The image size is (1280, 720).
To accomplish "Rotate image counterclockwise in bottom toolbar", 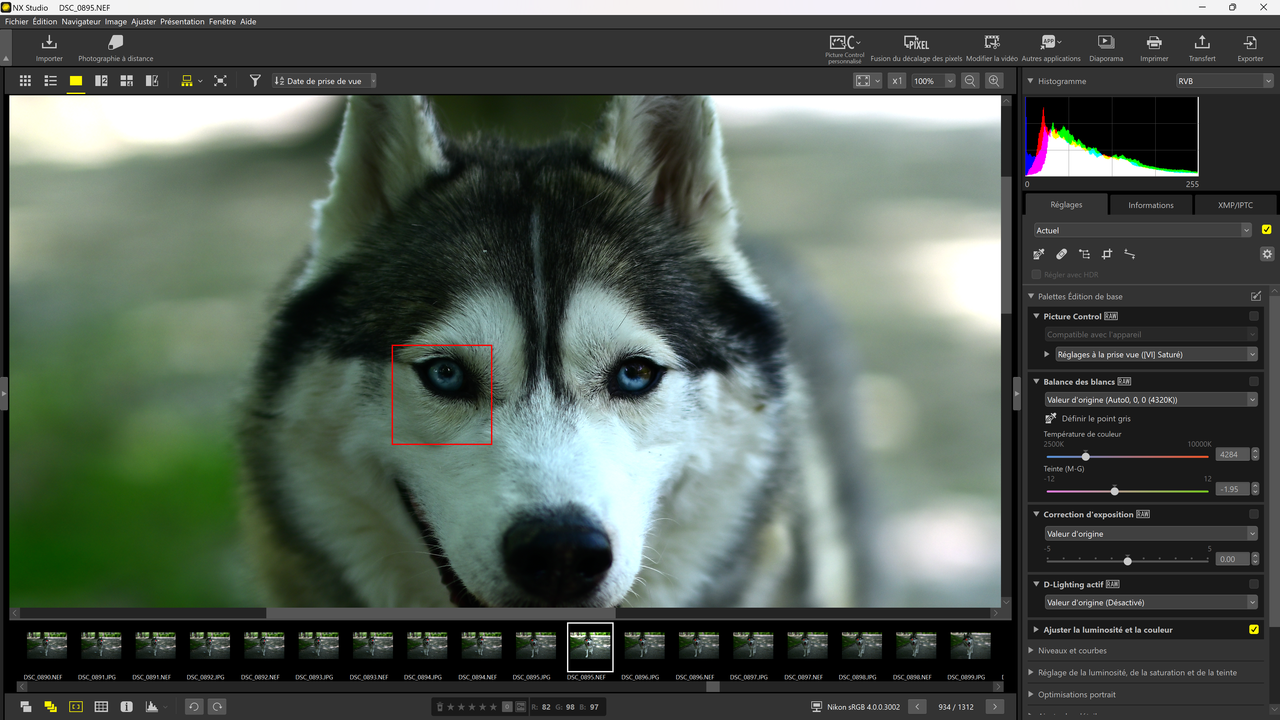I will 194,707.
